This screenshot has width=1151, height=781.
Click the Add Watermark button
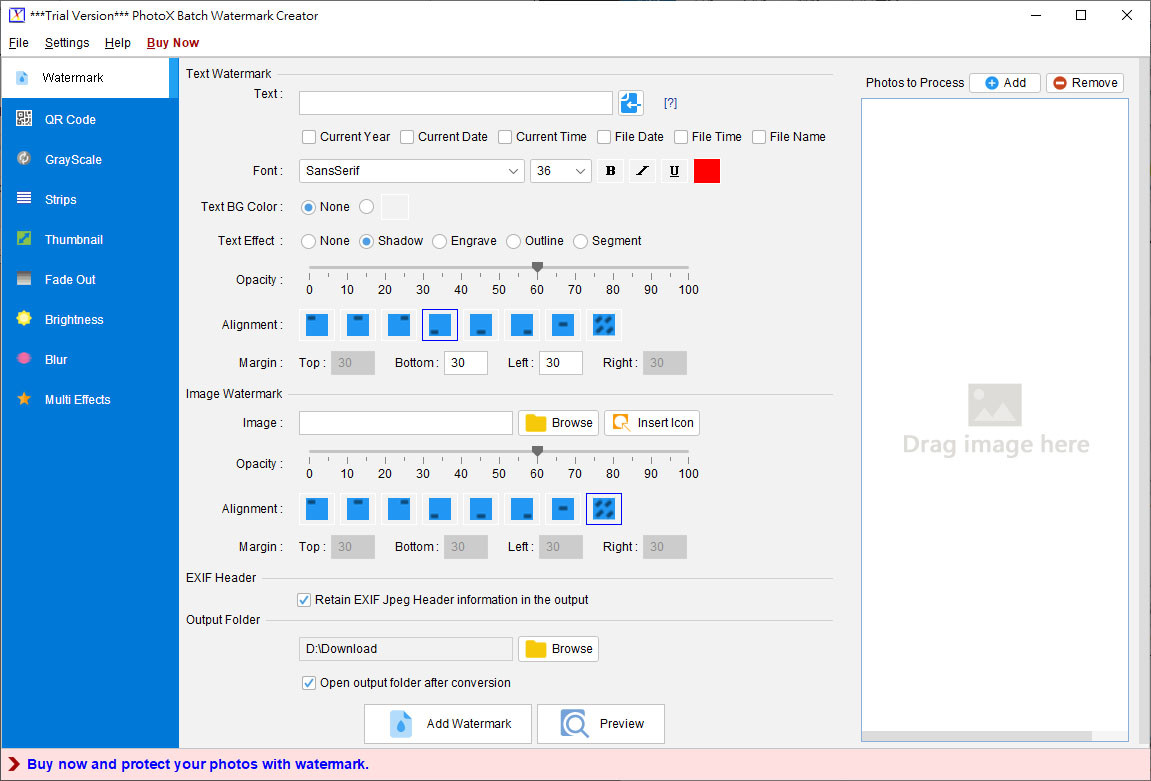point(448,724)
